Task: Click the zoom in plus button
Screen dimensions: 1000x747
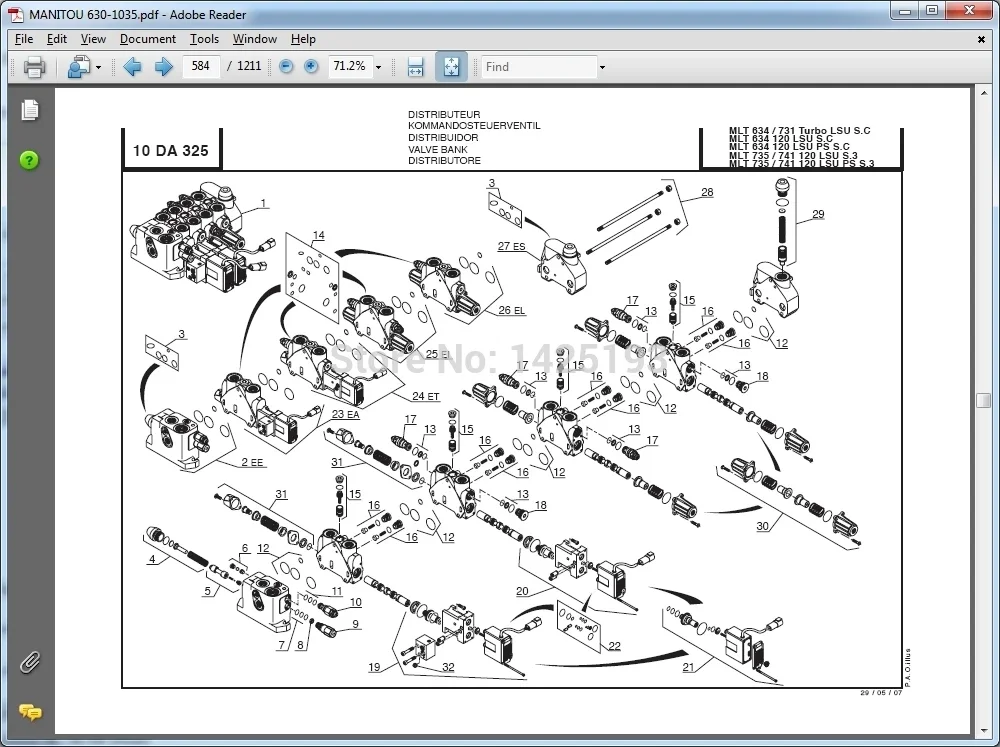Action: (x=311, y=66)
